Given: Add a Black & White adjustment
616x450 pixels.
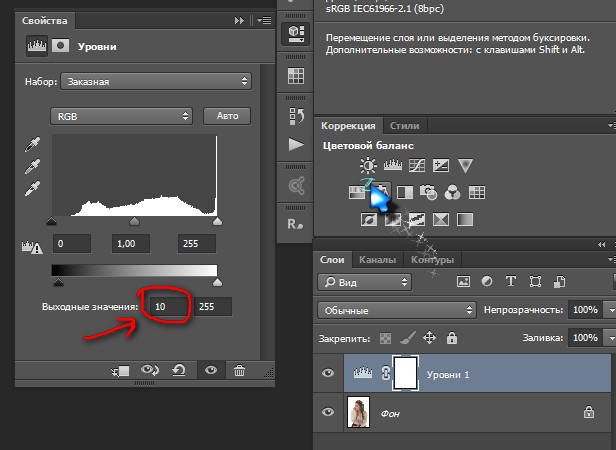Looking at the screenshot, I should (x=405, y=192).
